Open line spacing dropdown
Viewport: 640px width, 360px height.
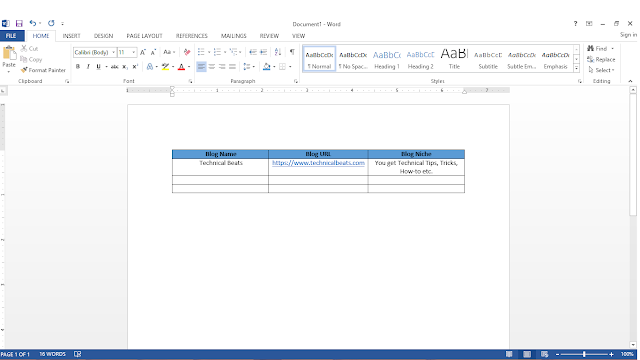249,67
